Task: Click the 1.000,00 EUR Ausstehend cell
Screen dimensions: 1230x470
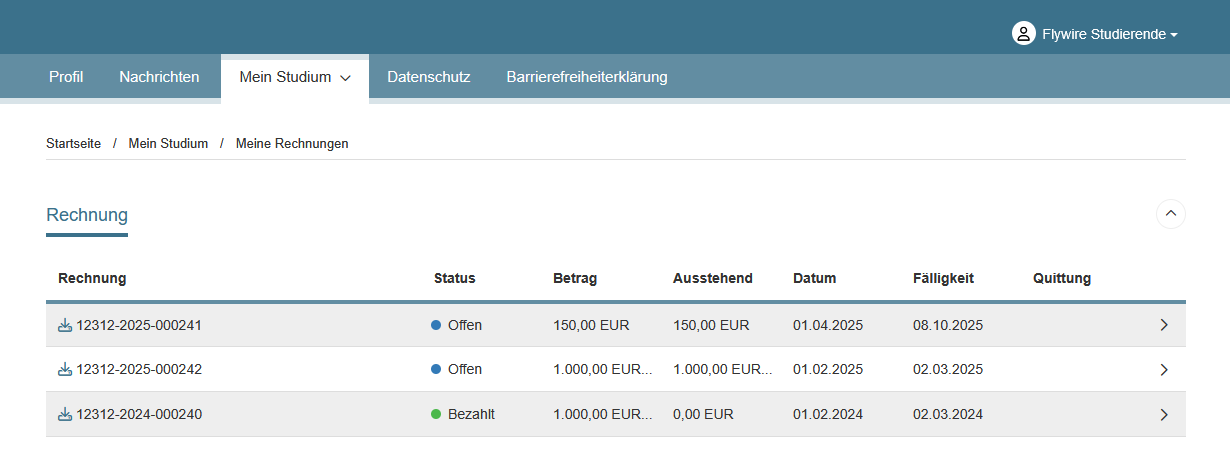Action: click(723, 369)
